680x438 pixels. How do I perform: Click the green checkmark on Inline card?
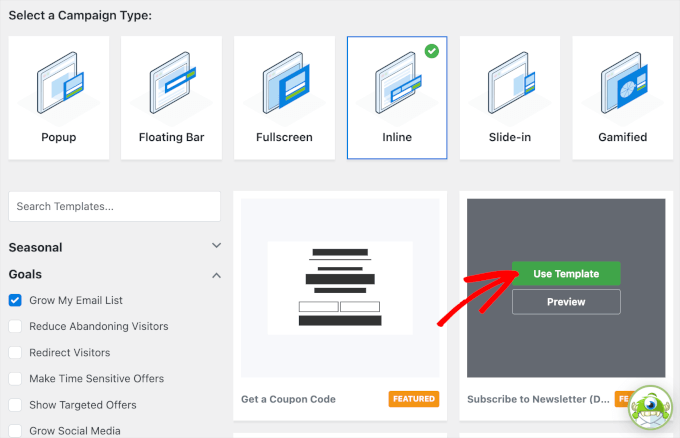click(x=432, y=51)
